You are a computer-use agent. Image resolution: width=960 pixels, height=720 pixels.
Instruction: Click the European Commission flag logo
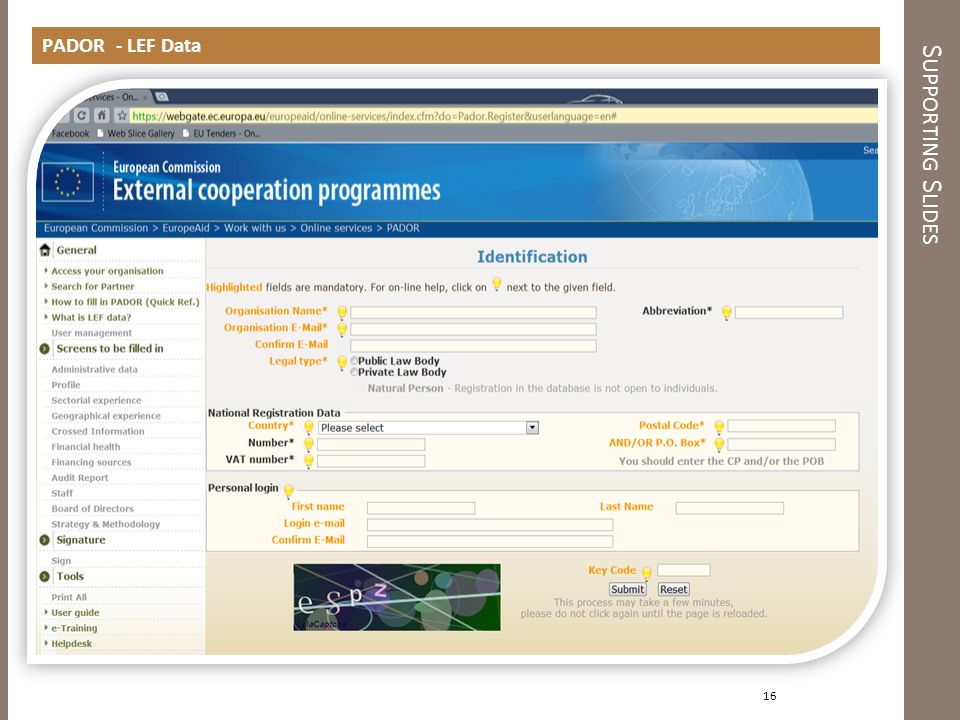pos(68,182)
